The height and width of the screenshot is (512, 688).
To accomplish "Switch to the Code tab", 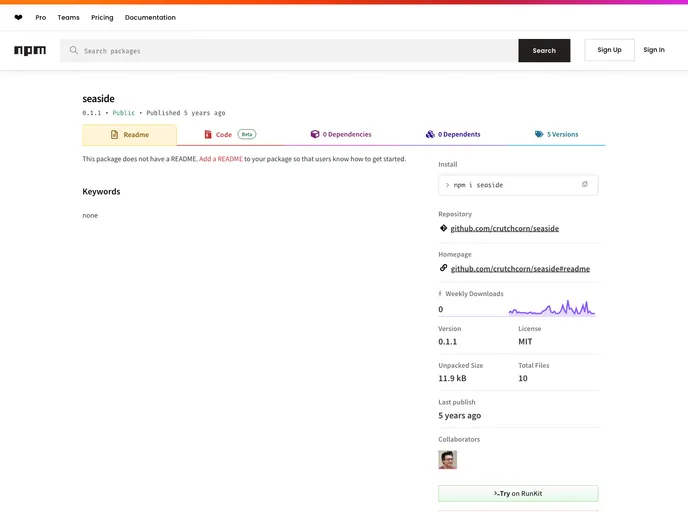I will [x=224, y=134].
